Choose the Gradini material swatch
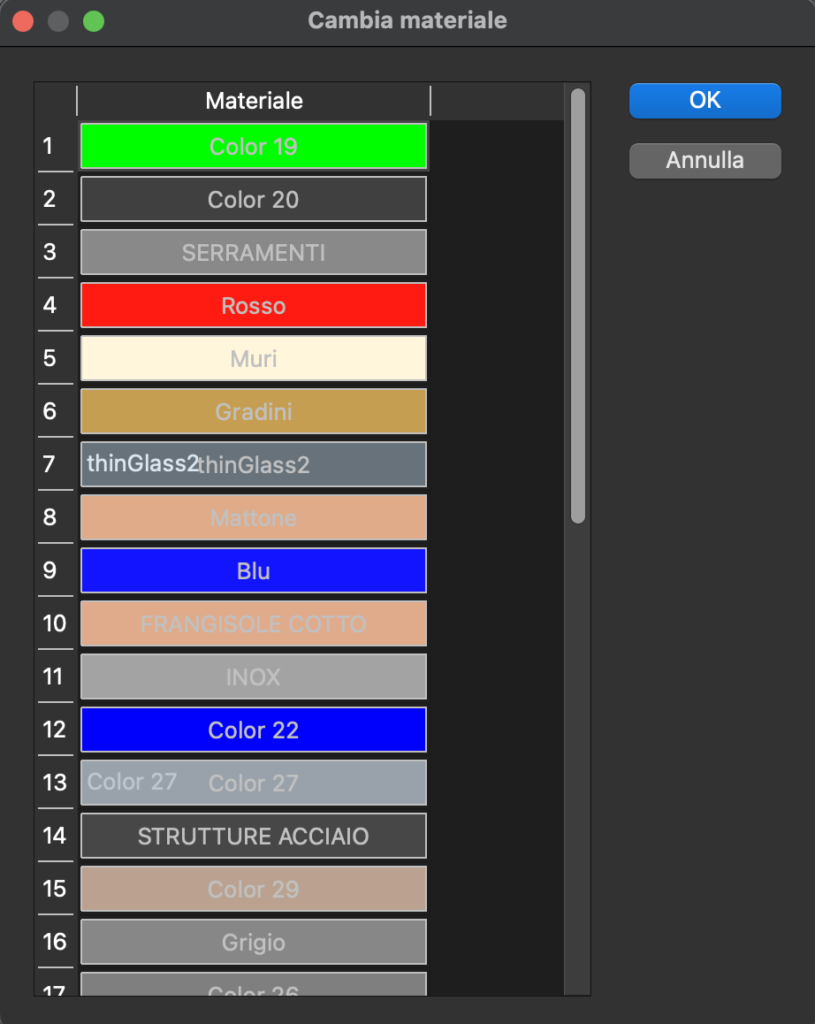The image size is (815, 1024). pyautogui.click(x=253, y=412)
